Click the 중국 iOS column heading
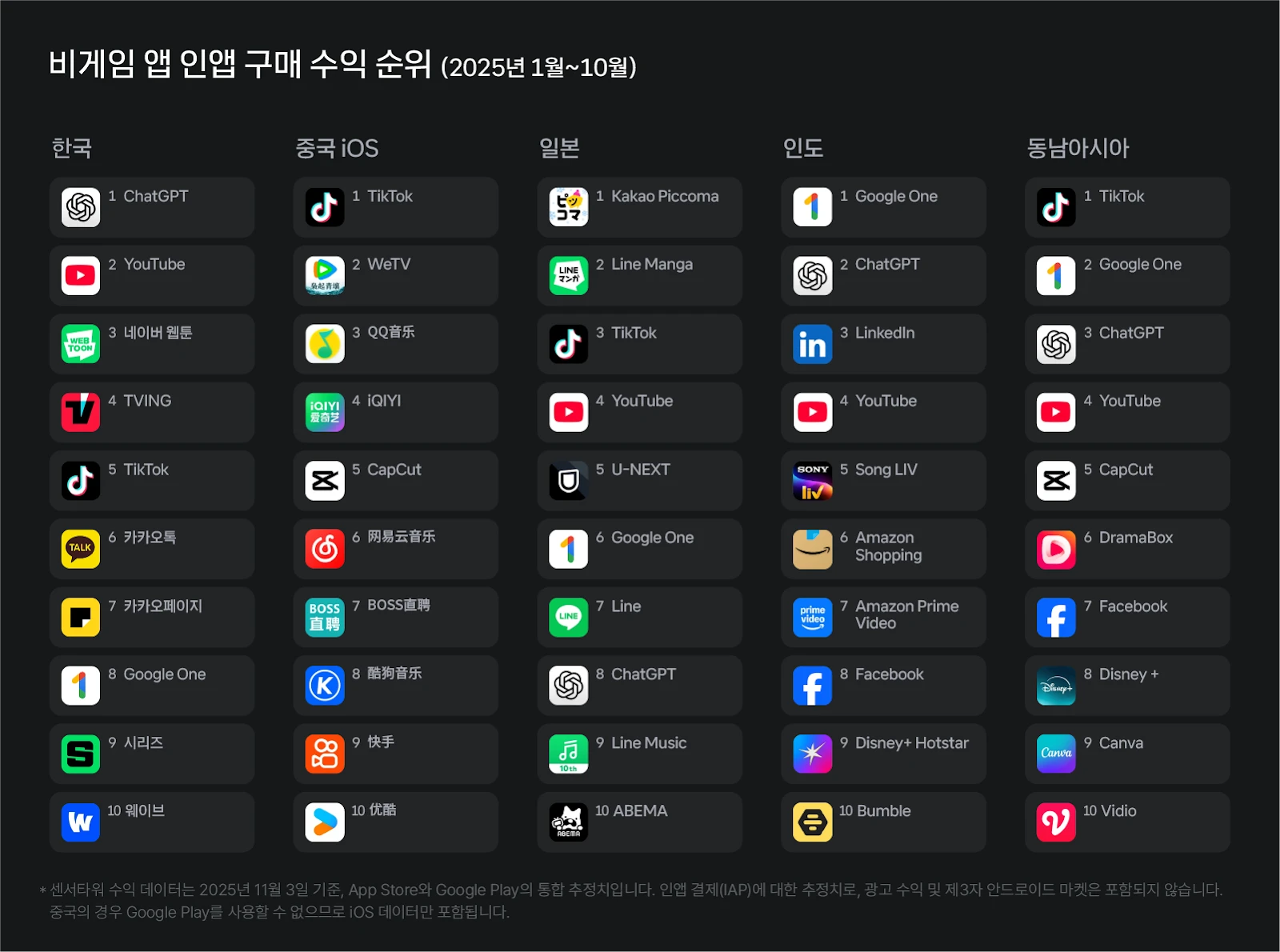The image size is (1280, 952). [337, 148]
